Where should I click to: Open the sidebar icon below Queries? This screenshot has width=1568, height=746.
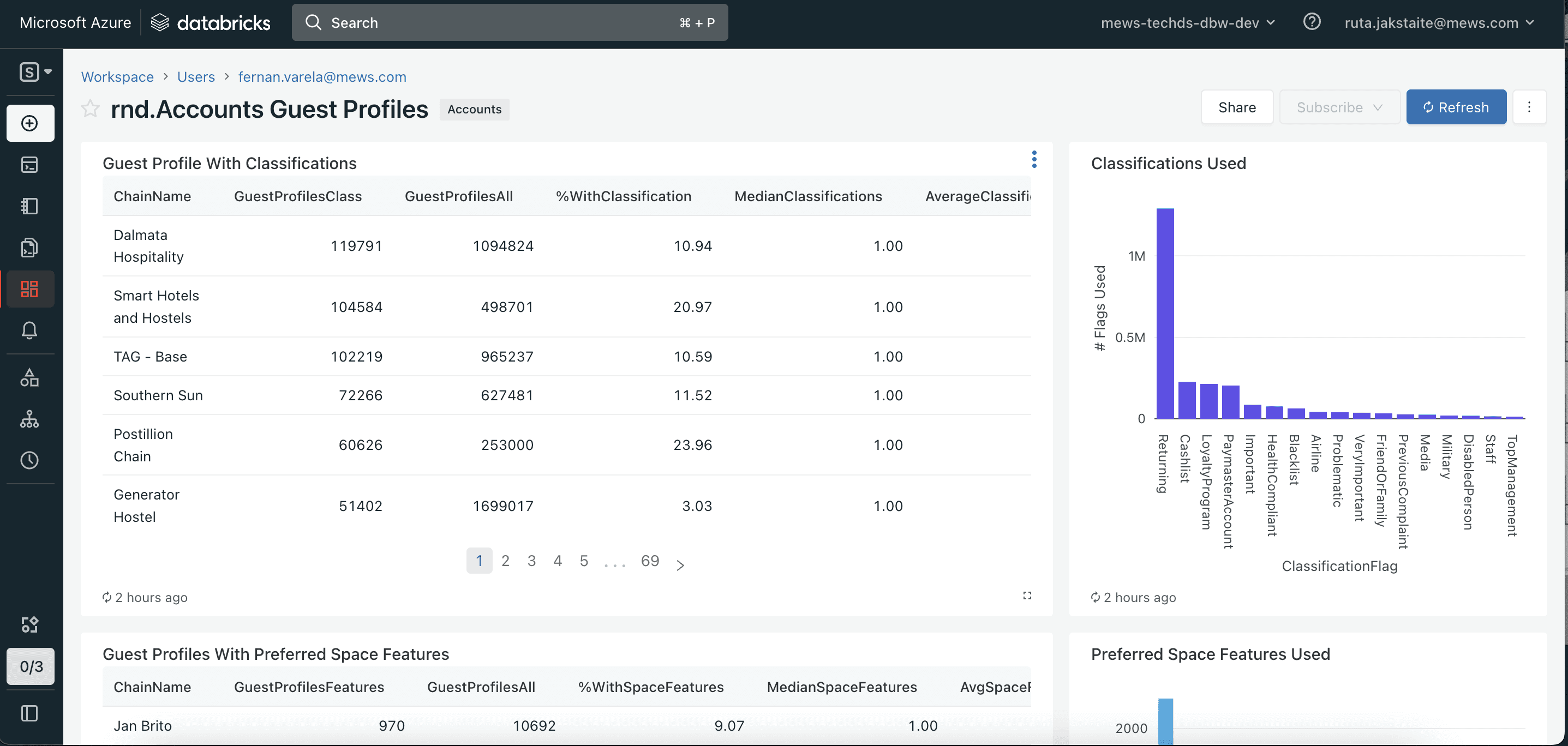point(30,247)
